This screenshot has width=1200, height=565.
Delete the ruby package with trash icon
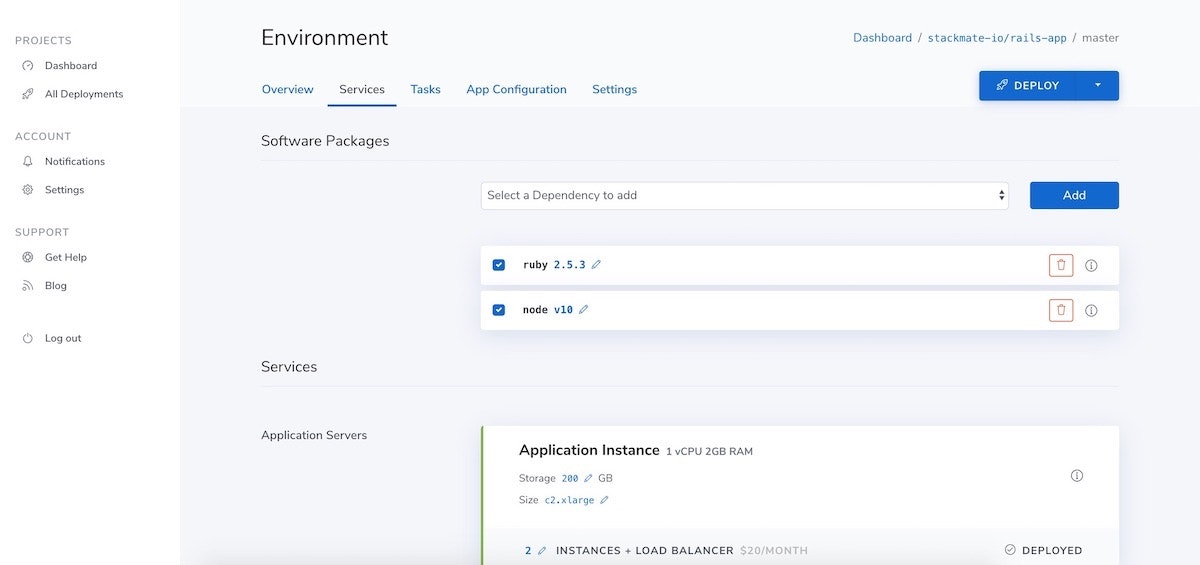point(1061,265)
